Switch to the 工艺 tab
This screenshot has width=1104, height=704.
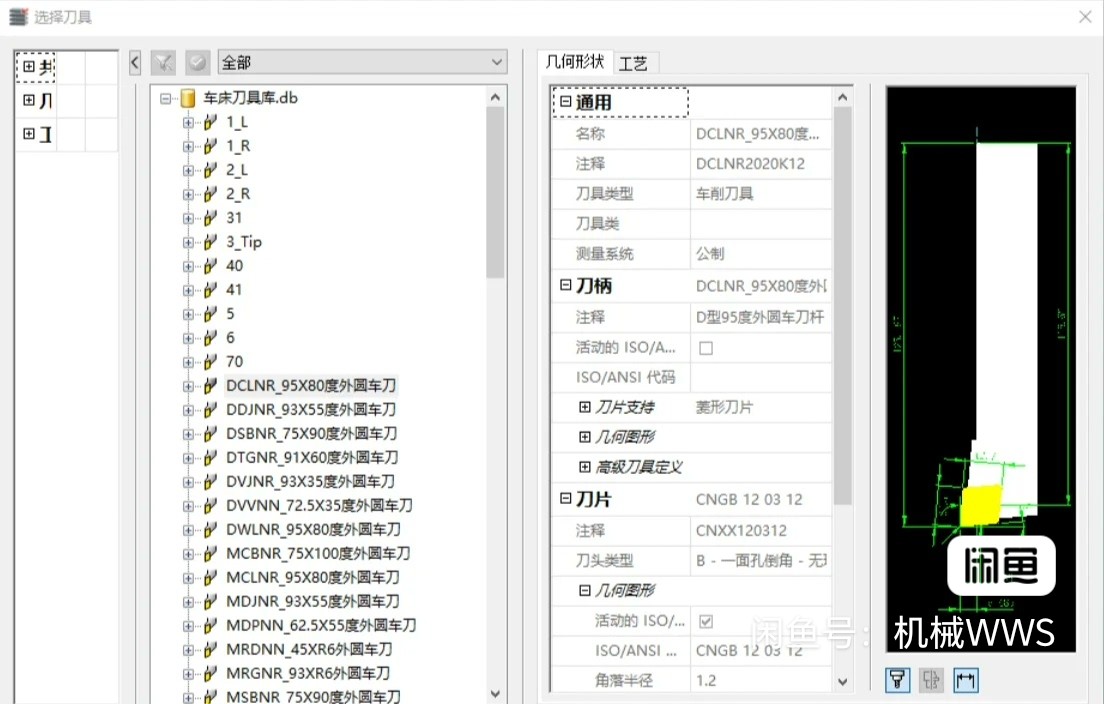pos(634,62)
